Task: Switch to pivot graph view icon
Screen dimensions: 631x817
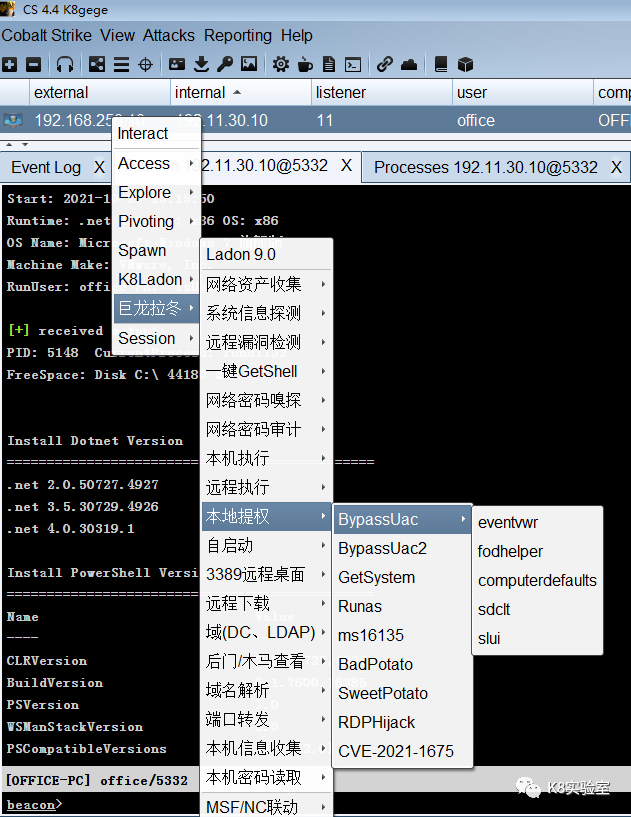Action: click(x=97, y=65)
